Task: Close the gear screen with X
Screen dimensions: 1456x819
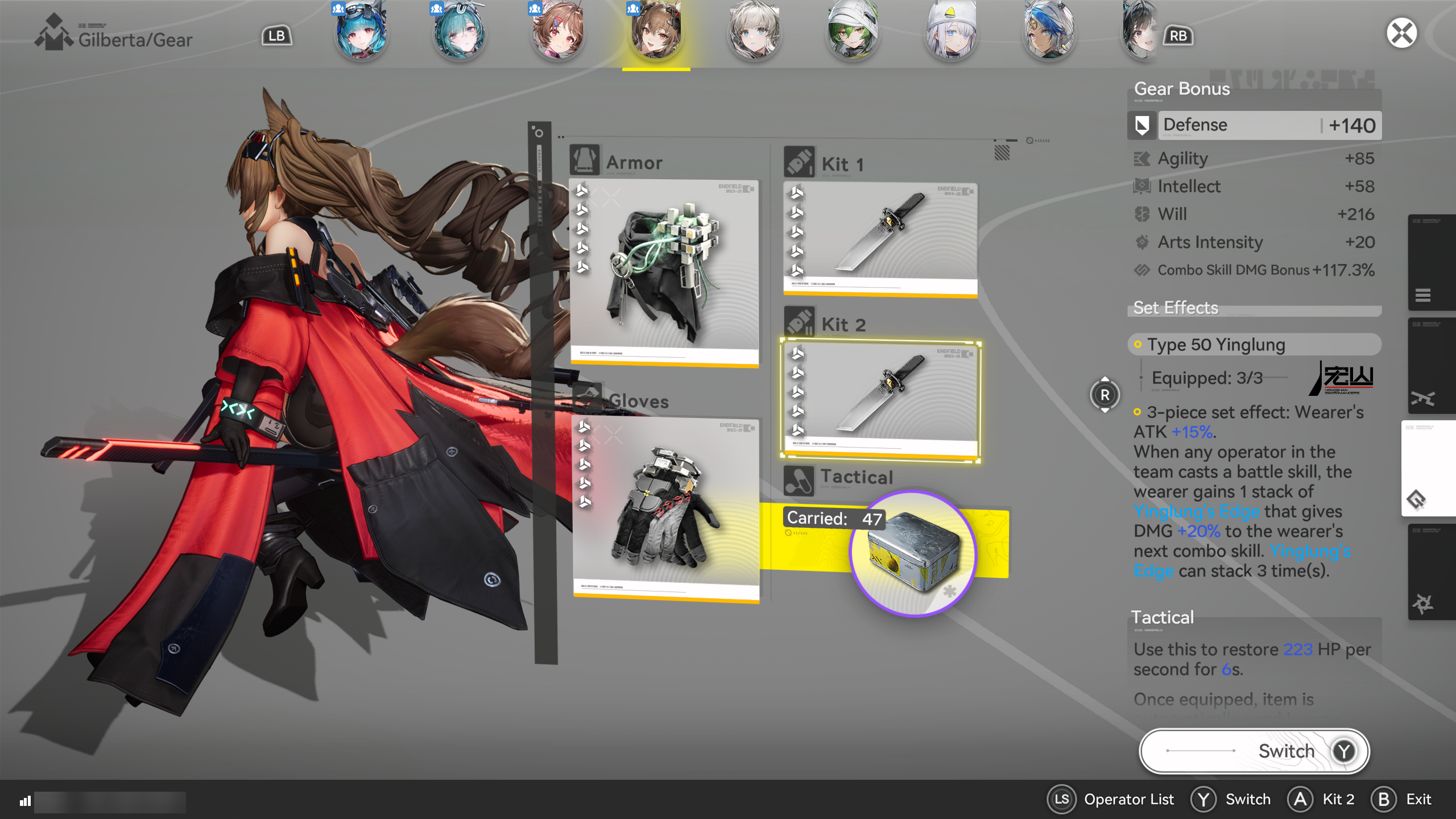Action: 1401,33
